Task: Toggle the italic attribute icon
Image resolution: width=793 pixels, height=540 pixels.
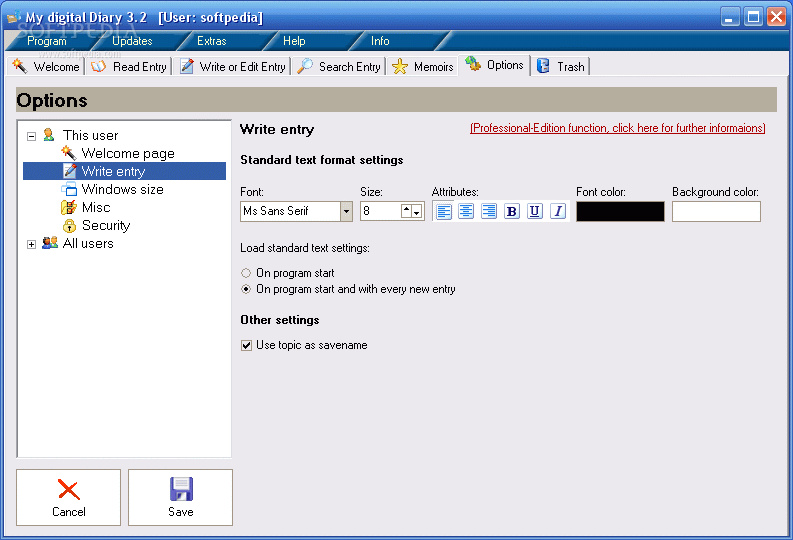Action: (x=558, y=211)
